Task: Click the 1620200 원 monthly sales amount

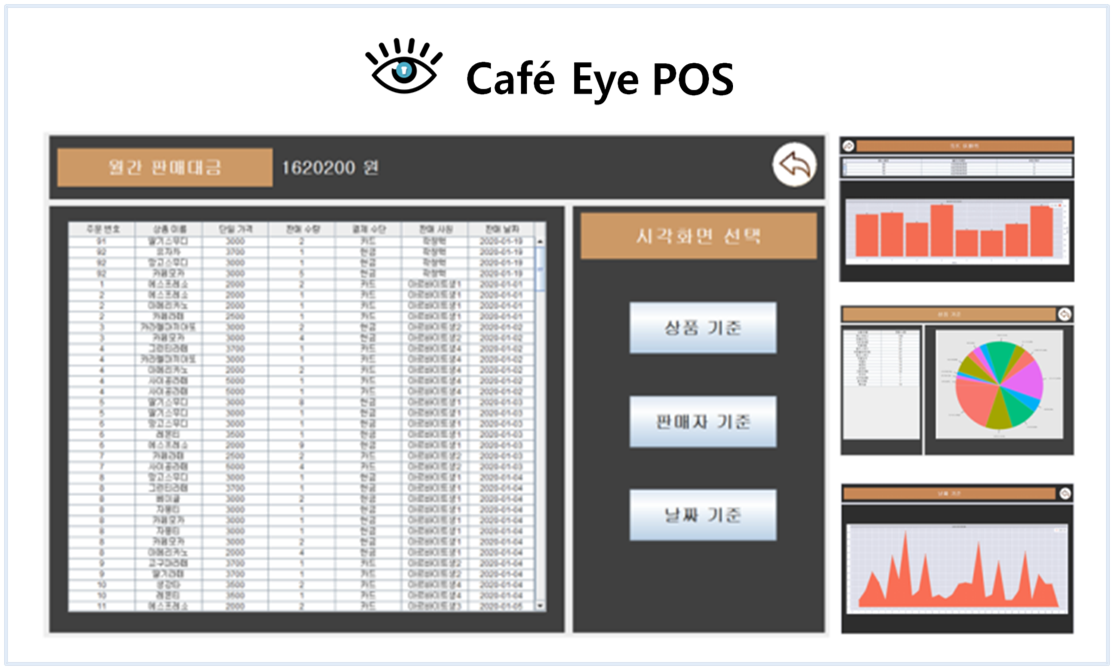Action: 329,167
